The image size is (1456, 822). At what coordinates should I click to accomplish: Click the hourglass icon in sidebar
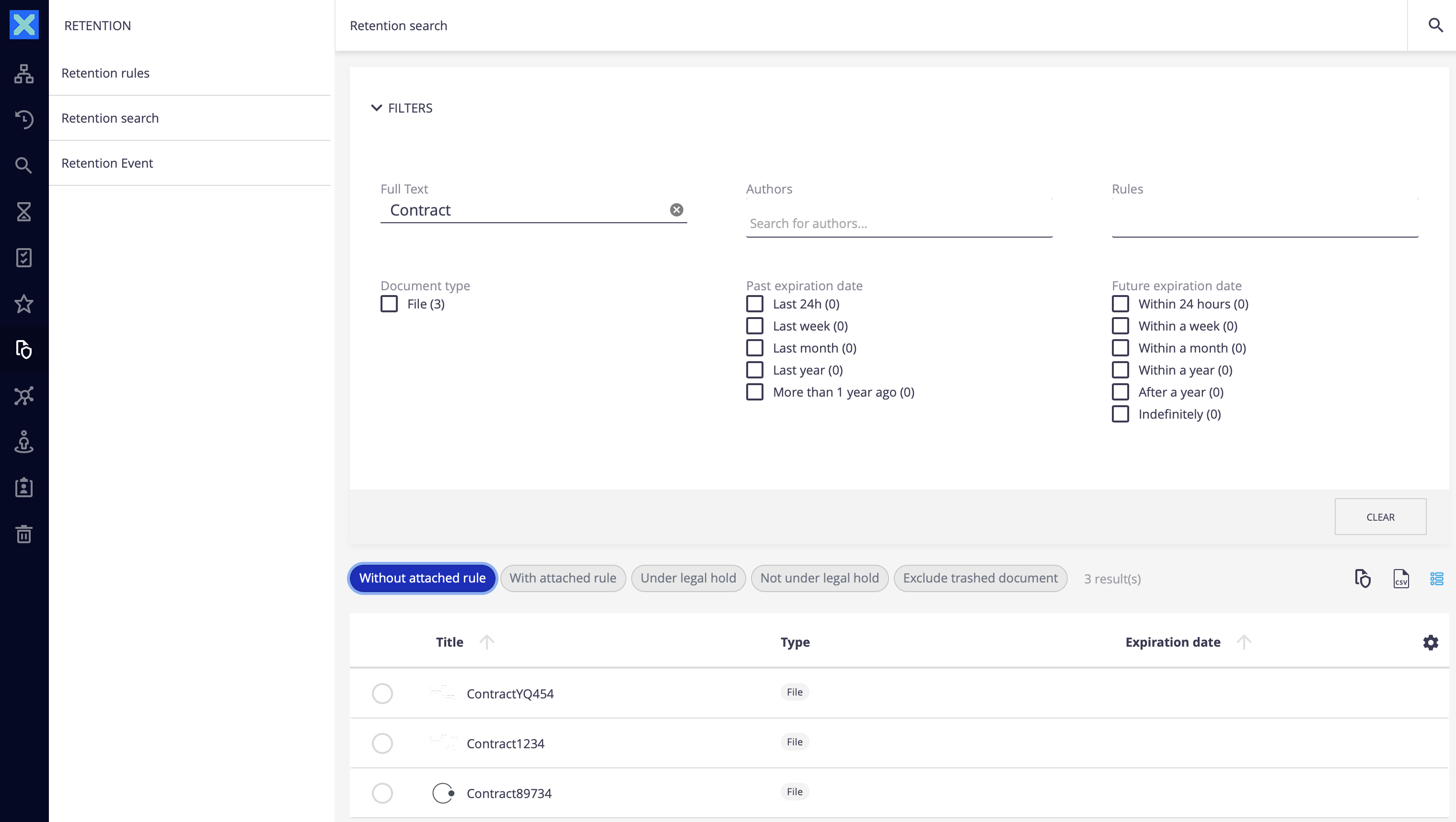pos(24,212)
